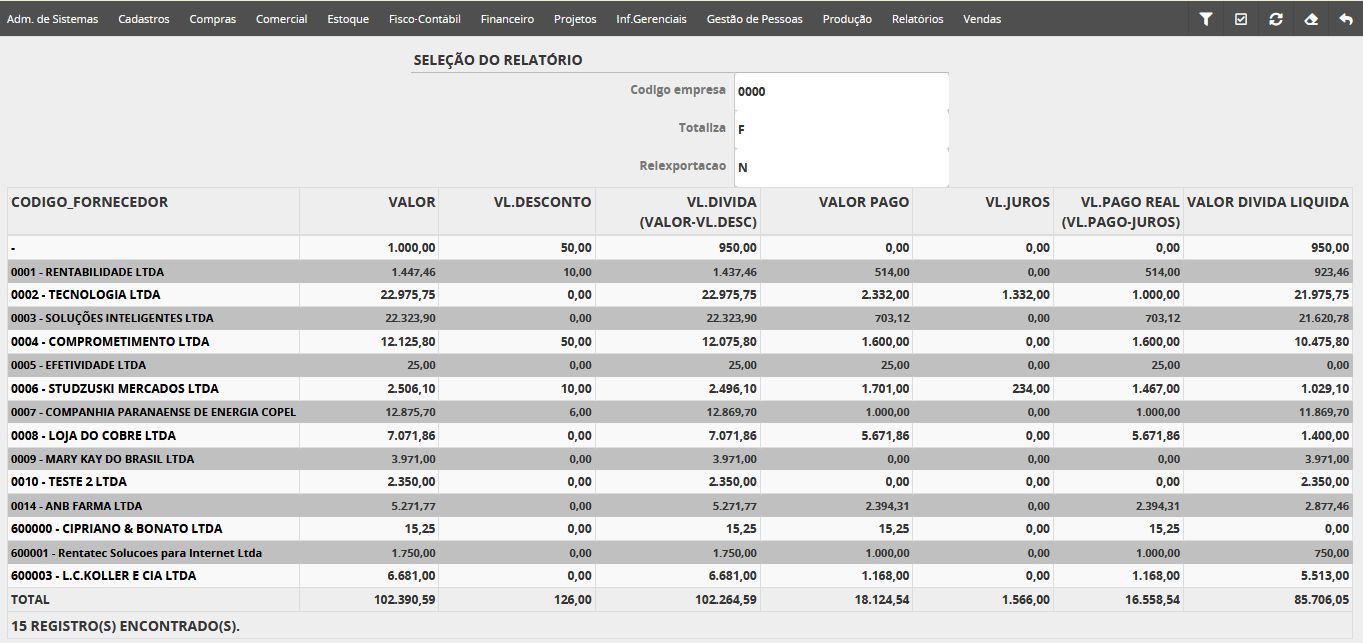1363x643 pixels.
Task: Click the Codigo empresa field
Action: click(x=841, y=91)
